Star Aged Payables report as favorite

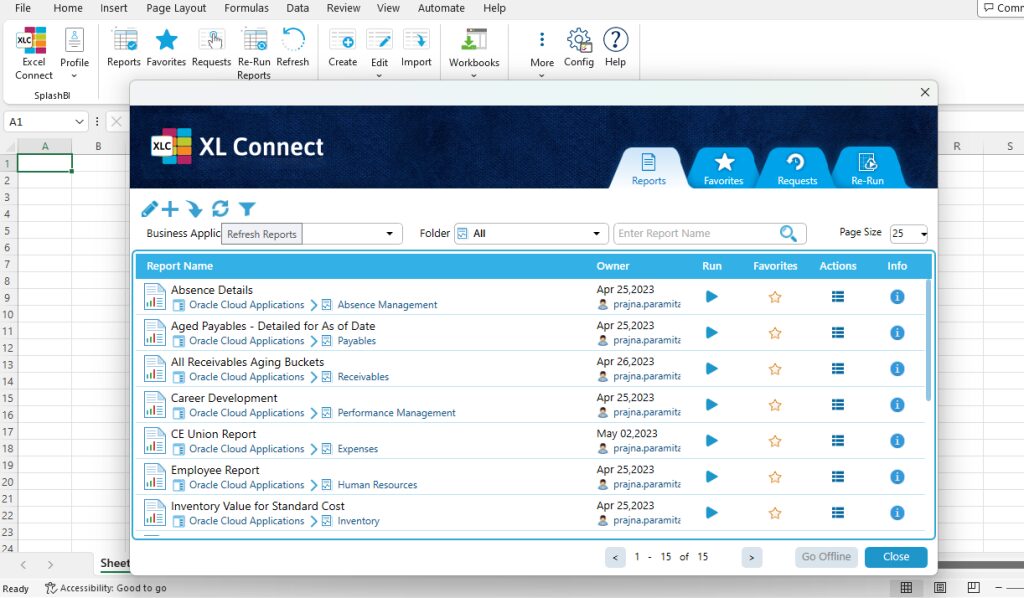(774, 333)
